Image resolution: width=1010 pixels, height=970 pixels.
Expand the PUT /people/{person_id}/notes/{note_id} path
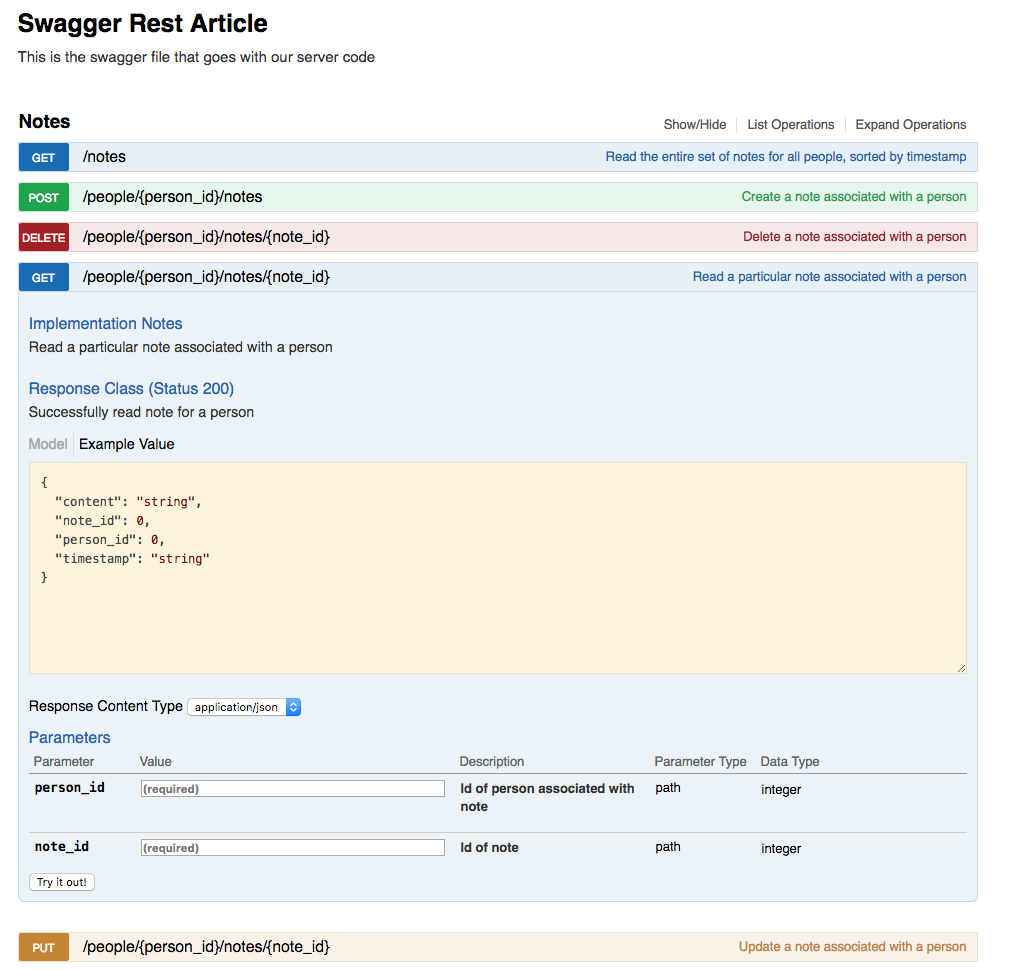coord(206,947)
